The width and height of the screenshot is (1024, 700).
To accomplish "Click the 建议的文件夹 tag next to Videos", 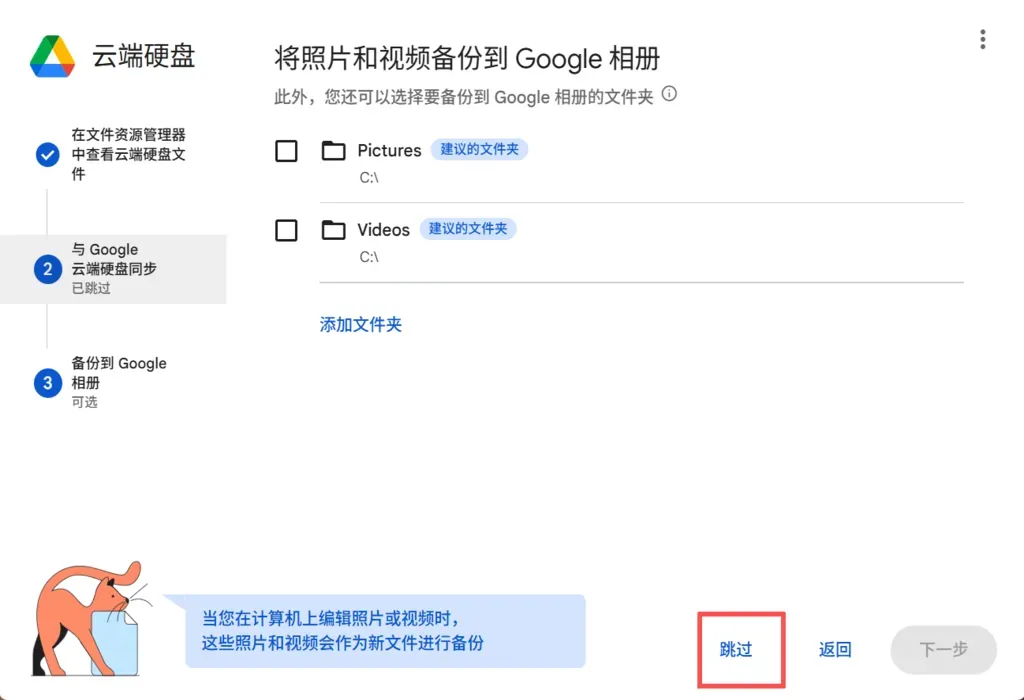I will tap(467, 229).
